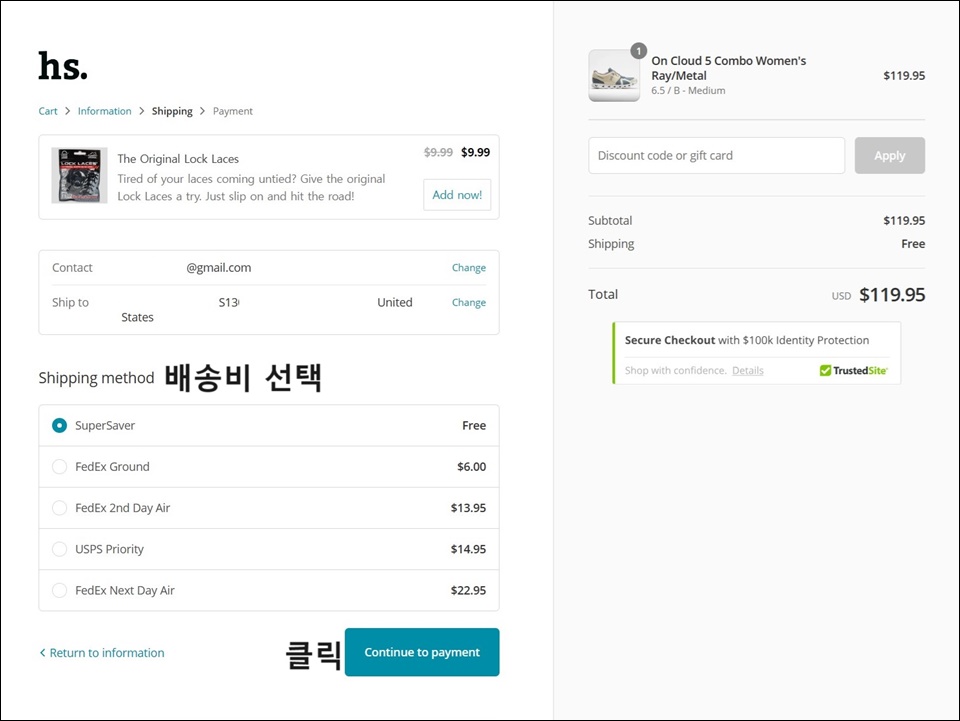
Task: Click The Original Lock Laces title
Action: pyautogui.click(x=178, y=159)
